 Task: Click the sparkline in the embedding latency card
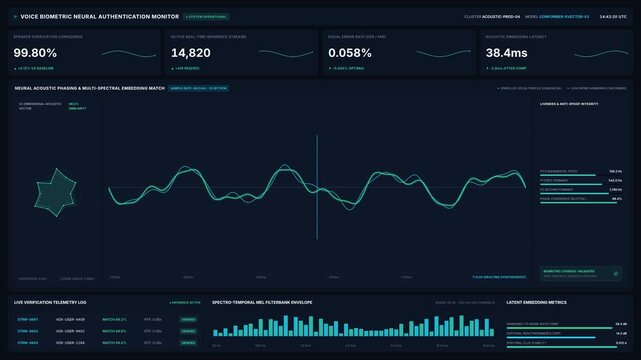pyautogui.click(x=601, y=54)
